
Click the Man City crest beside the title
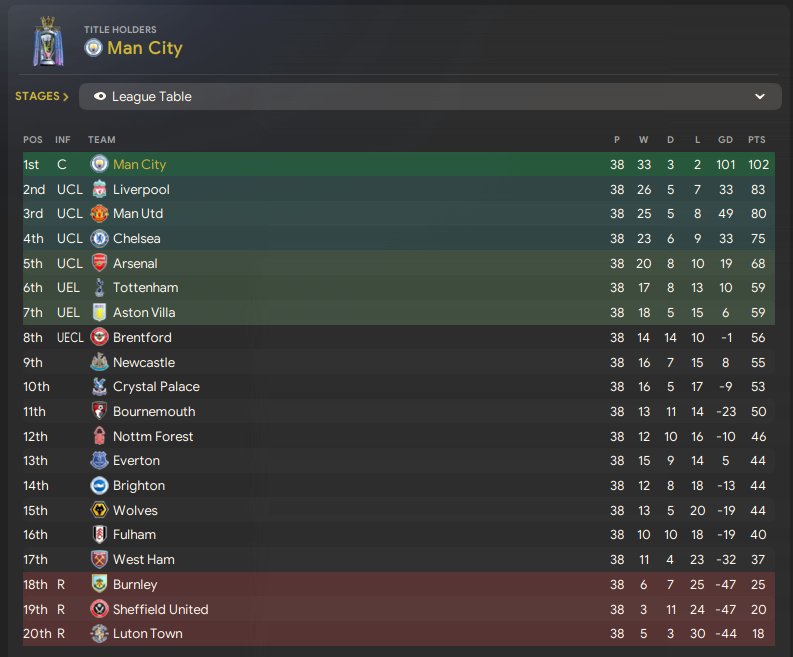point(93,48)
